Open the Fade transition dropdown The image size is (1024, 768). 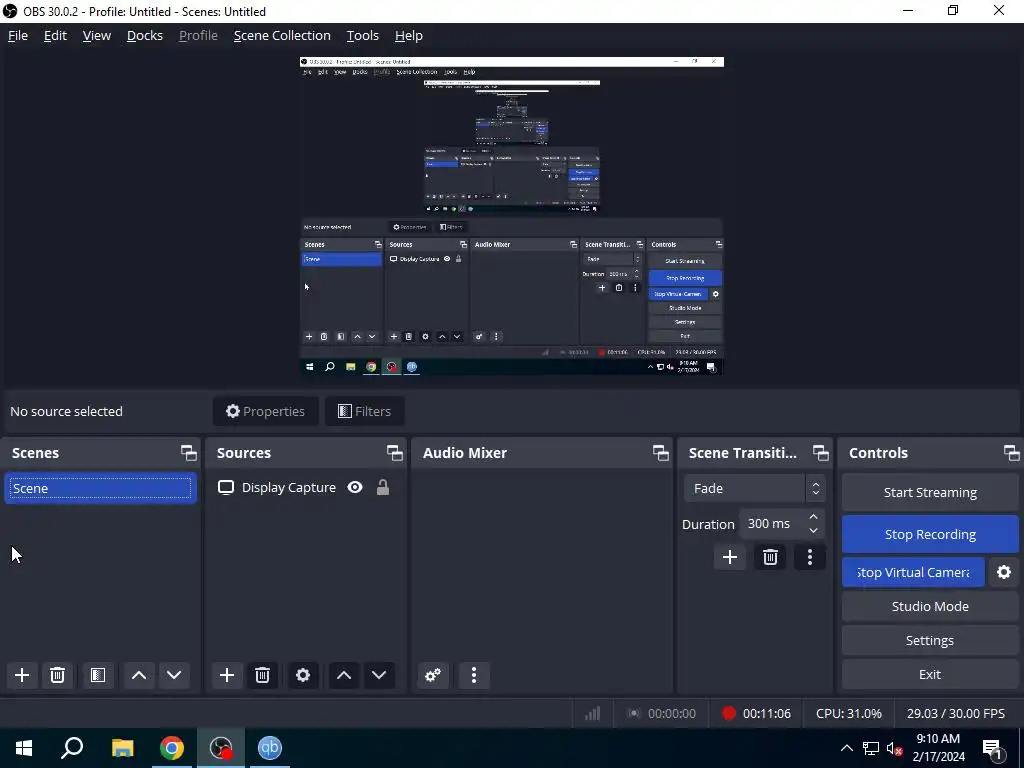(x=754, y=488)
